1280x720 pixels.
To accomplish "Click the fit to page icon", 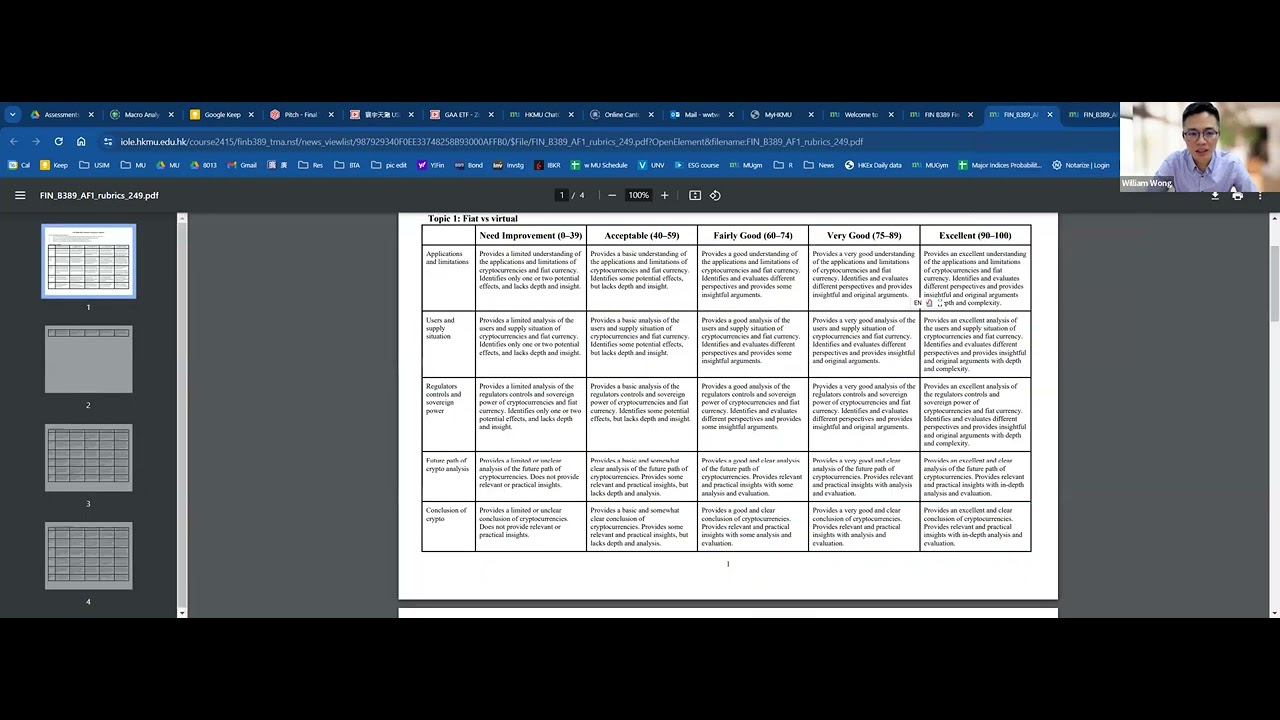I will 695,195.
